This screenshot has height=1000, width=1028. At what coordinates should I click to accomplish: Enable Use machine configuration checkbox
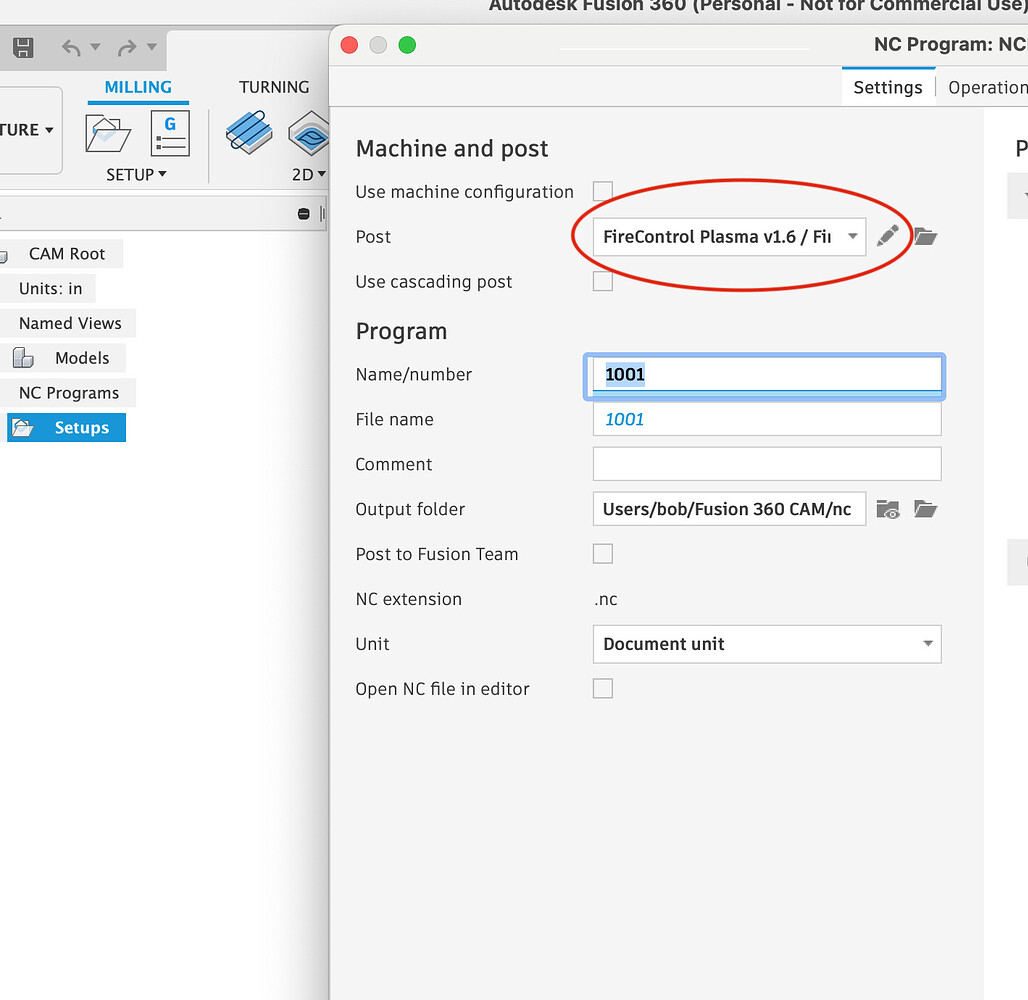(603, 191)
